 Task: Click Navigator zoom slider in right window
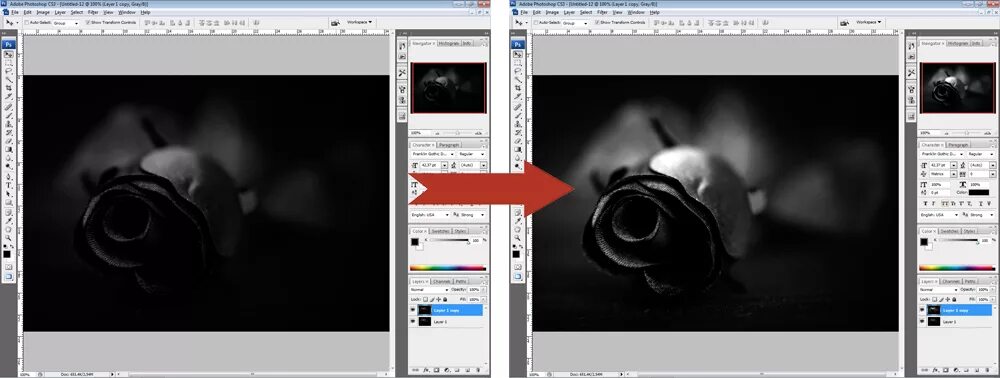click(966, 133)
